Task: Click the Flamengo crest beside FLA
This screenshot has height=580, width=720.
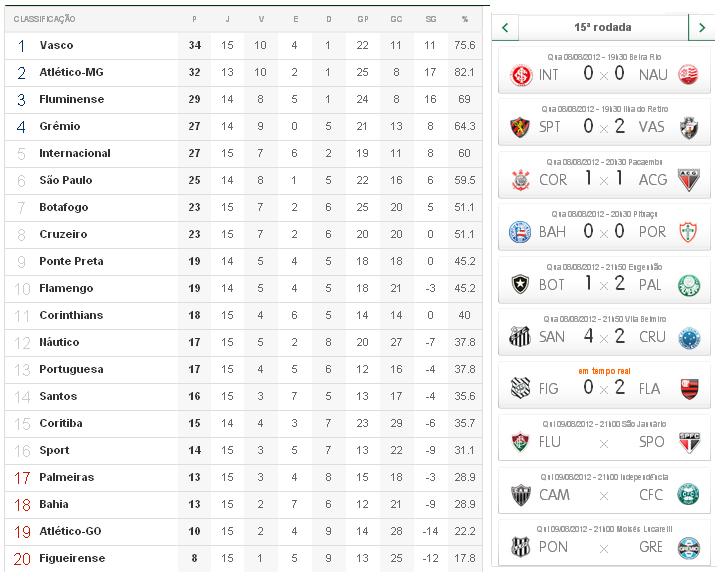Action: click(687, 389)
